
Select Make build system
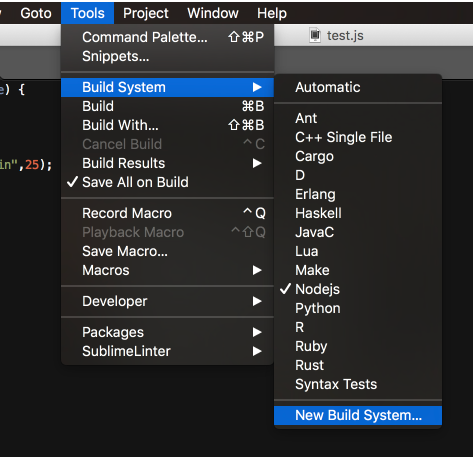click(x=358, y=270)
